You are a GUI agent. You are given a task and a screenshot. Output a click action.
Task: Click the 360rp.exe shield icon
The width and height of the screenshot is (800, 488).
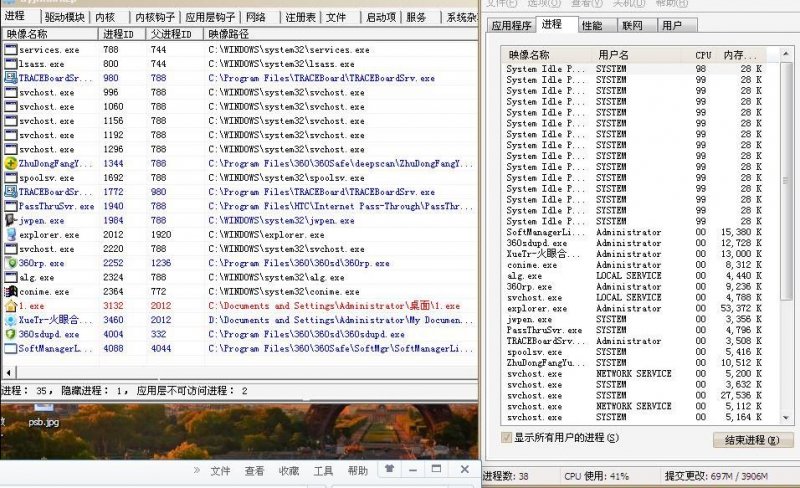pos(11,263)
